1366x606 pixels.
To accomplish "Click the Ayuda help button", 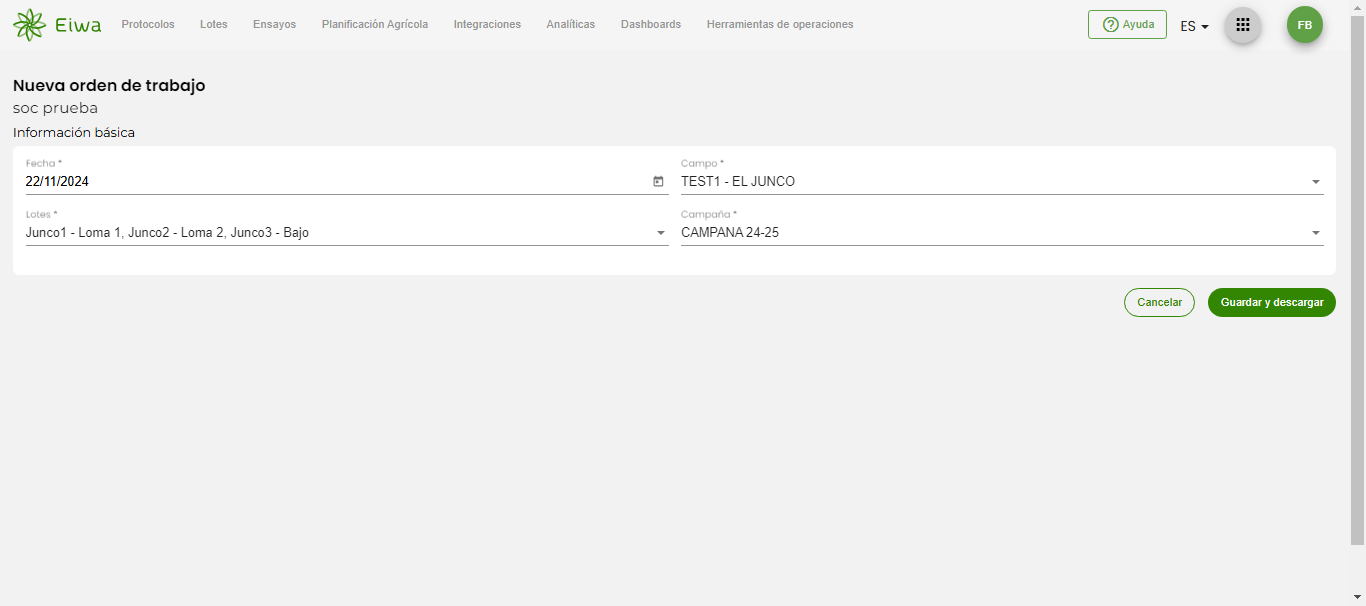I will click(x=1127, y=25).
